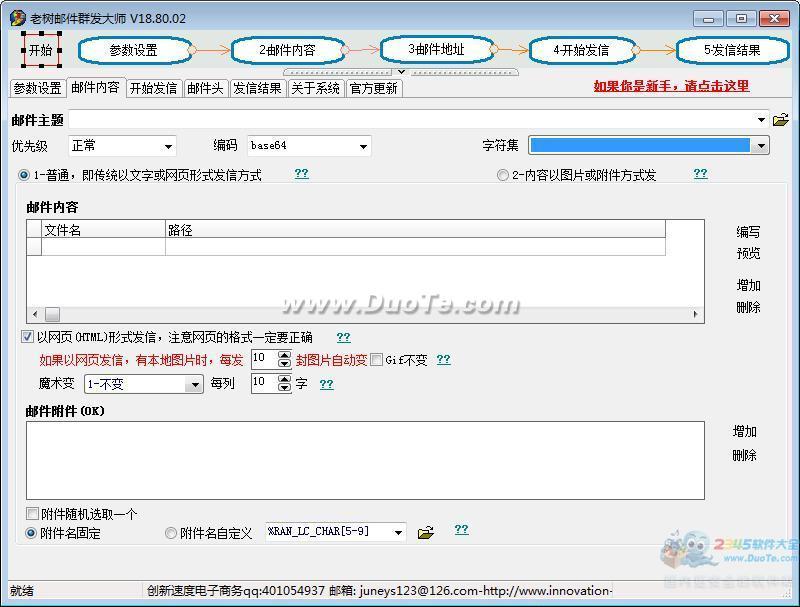Click 删除 beside mail content list
Viewport: 800px width, 607px height.
[x=748, y=307]
